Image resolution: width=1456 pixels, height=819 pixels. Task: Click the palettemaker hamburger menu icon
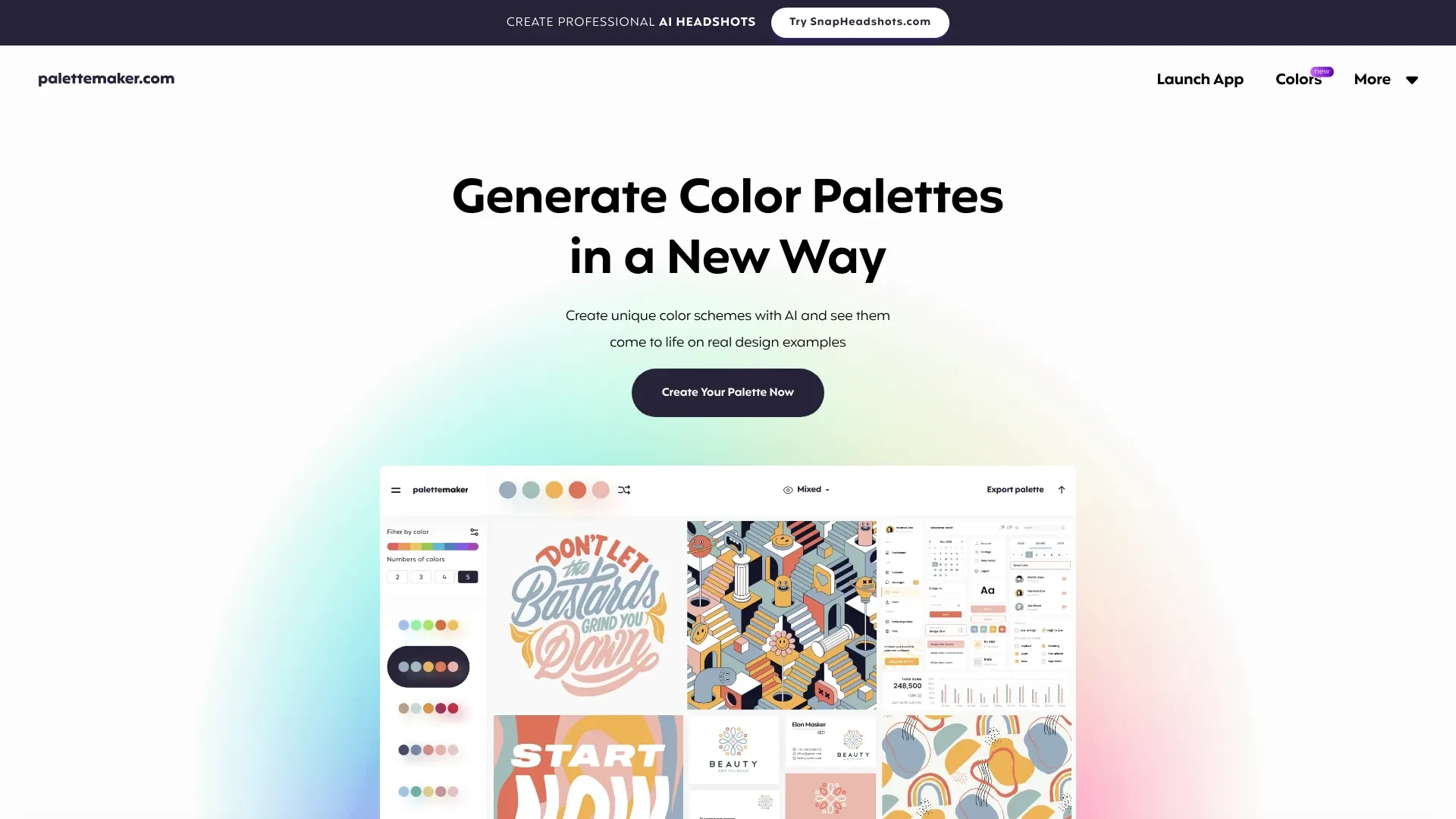click(396, 490)
